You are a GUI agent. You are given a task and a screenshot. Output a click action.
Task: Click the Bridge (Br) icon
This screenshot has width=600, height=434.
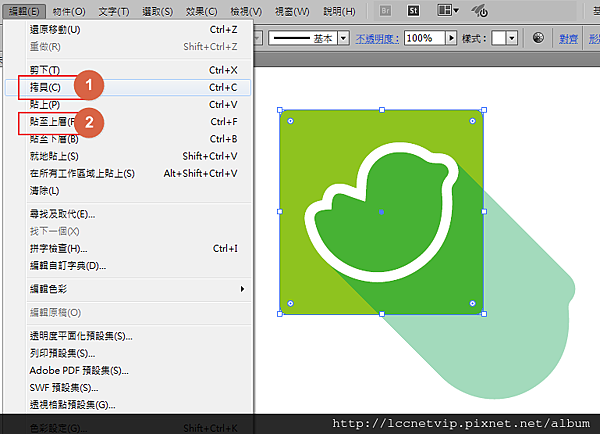[x=385, y=11]
